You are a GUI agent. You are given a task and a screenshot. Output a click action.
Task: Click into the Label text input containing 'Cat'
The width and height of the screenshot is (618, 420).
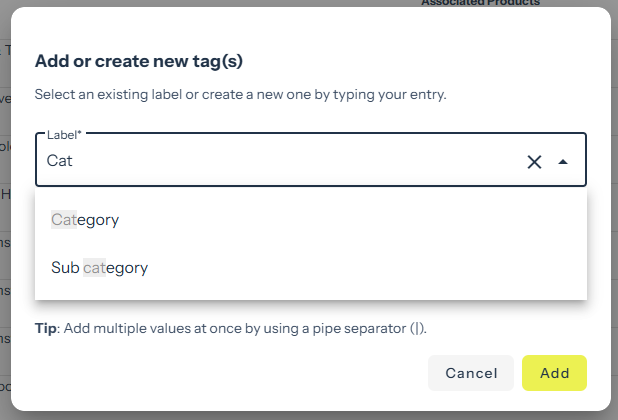click(280, 161)
